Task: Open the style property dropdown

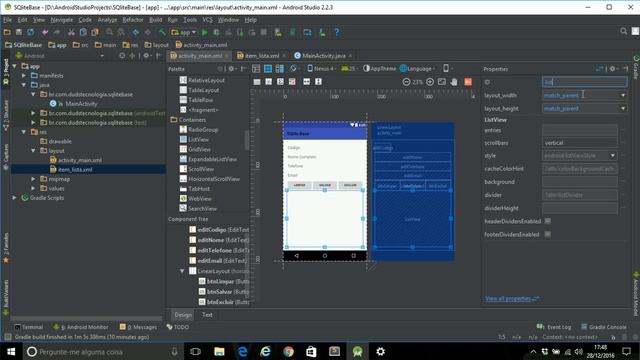Action: pyautogui.click(x=613, y=156)
